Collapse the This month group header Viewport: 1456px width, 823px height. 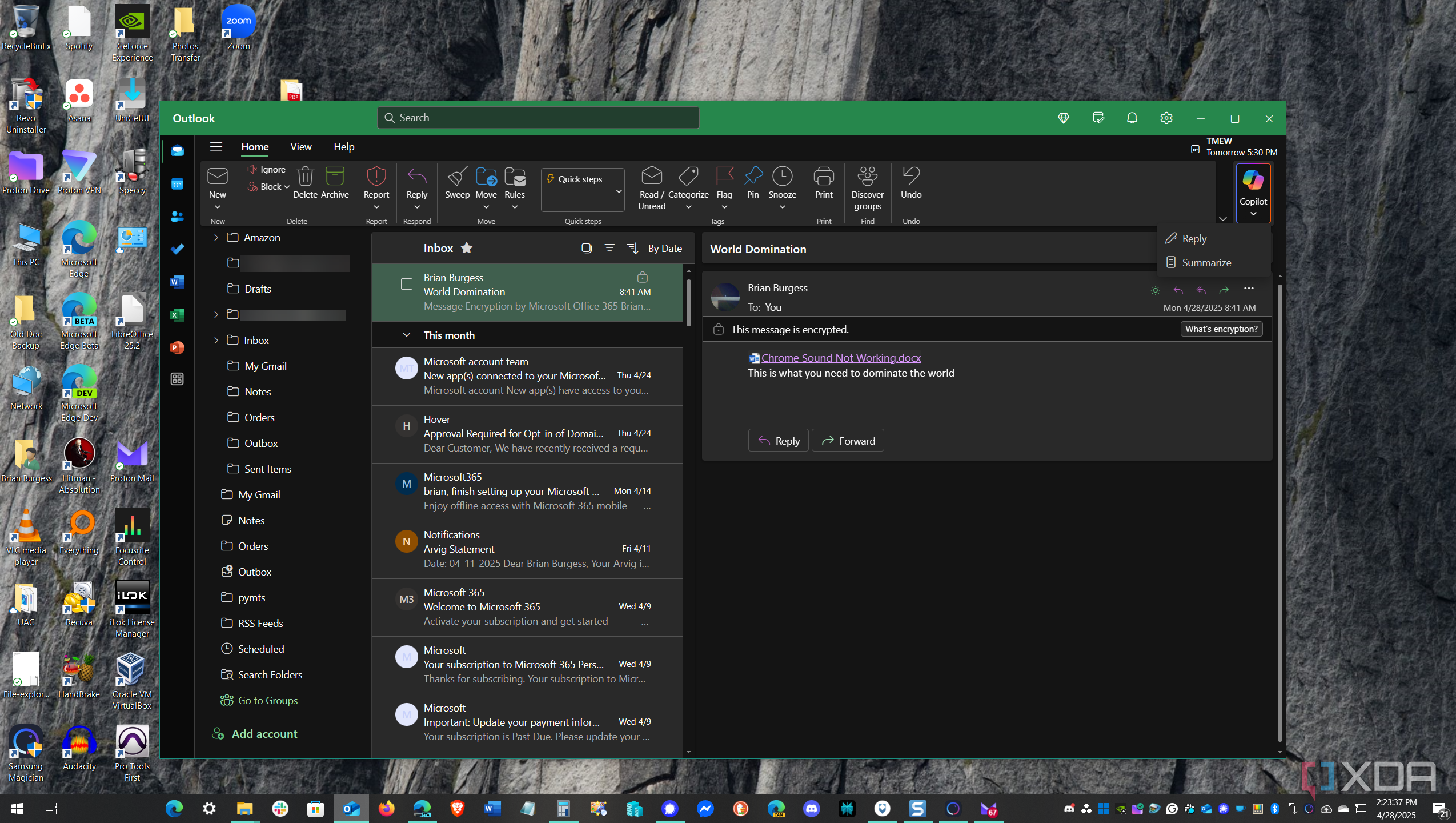pos(406,335)
